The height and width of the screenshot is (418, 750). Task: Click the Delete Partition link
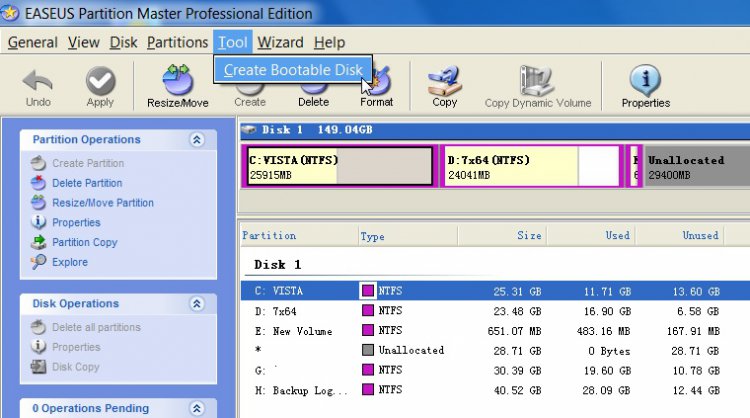[87, 183]
